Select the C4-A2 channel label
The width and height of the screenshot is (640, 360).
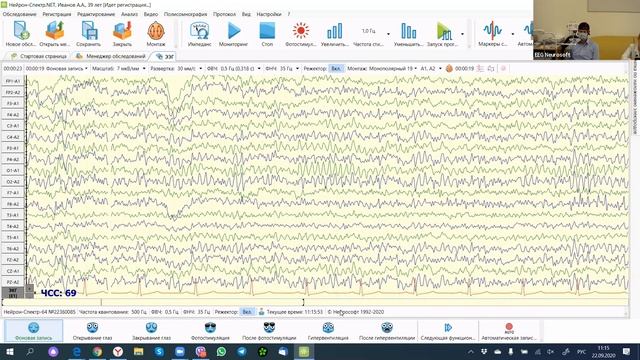click(13, 137)
